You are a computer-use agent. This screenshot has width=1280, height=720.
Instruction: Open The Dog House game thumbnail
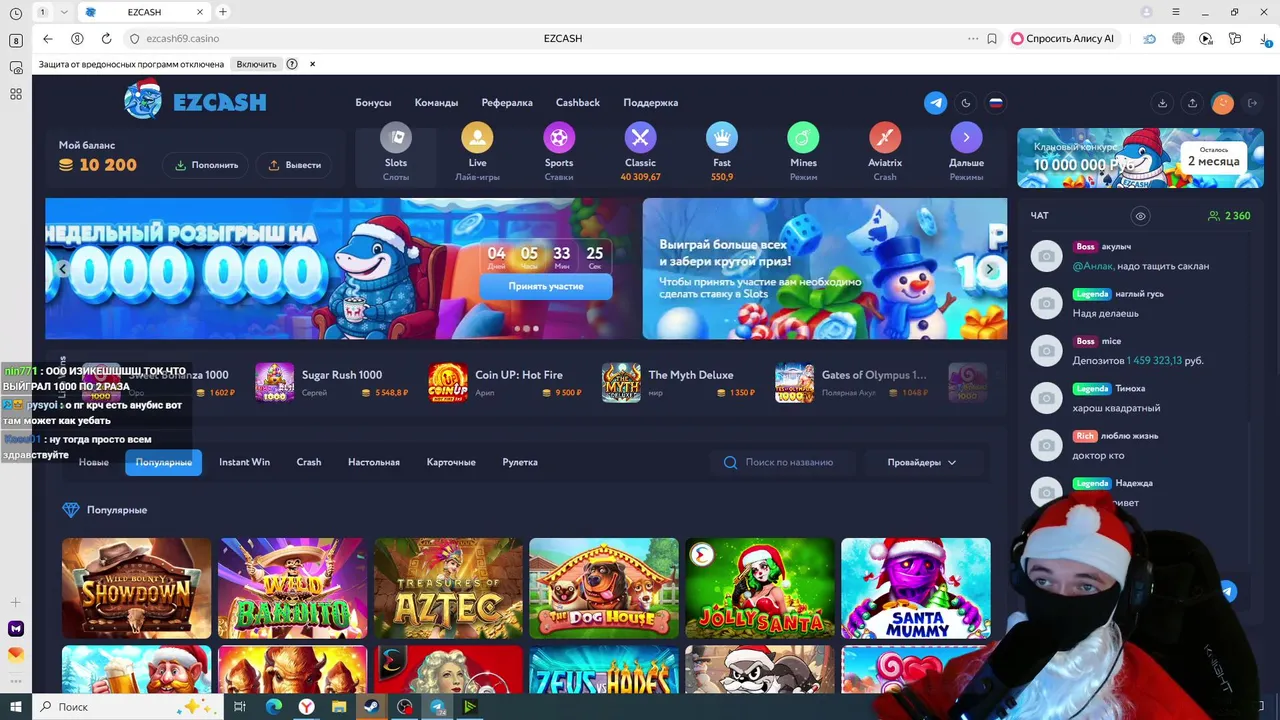pos(604,588)
